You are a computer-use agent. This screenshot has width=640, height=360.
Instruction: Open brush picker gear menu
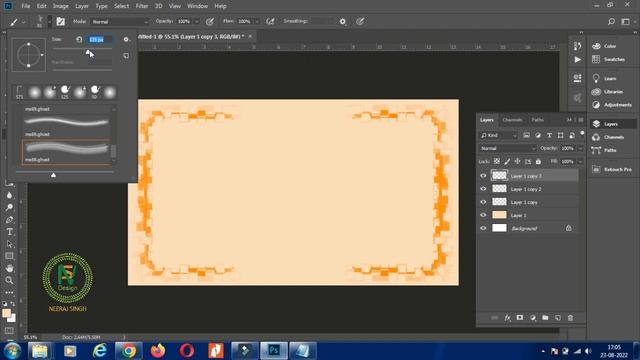point(126,40)
